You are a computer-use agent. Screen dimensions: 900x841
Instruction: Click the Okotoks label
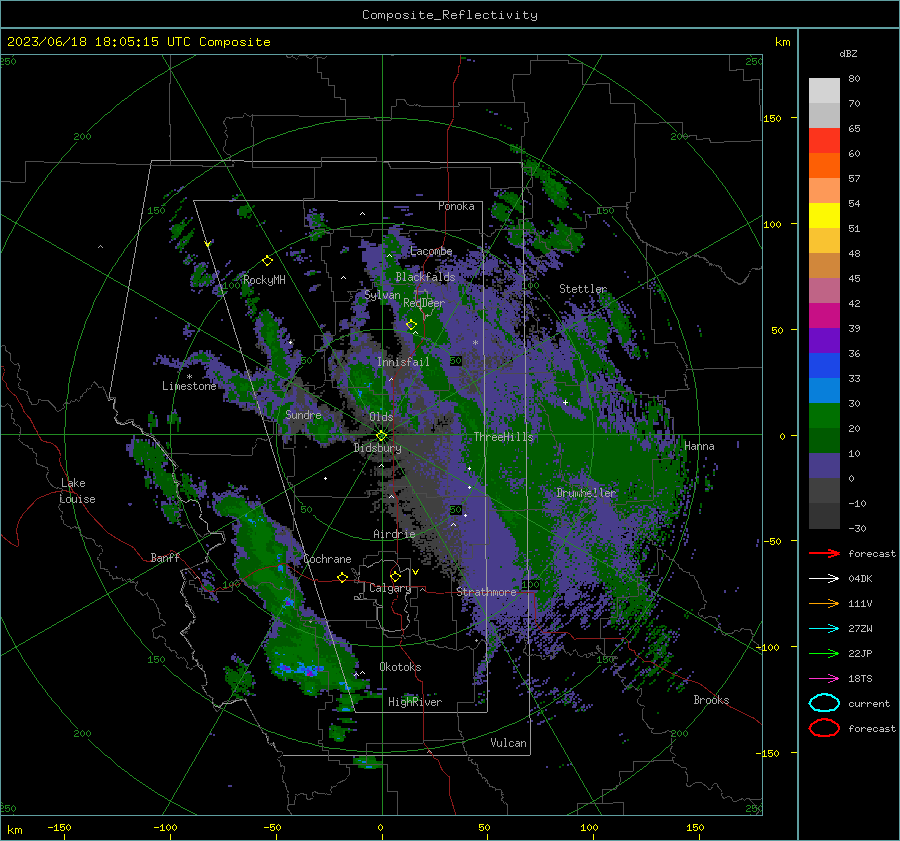click(x=400, y=667)
